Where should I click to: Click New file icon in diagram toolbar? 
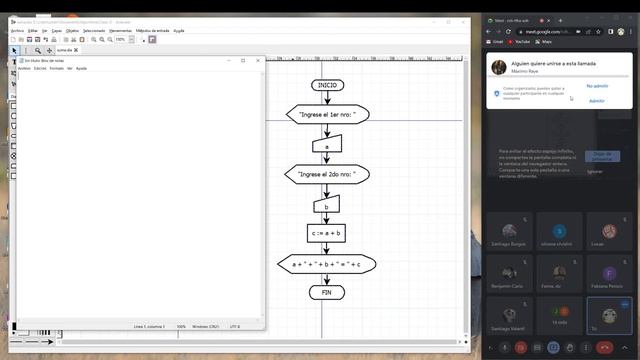coord(13,40)
